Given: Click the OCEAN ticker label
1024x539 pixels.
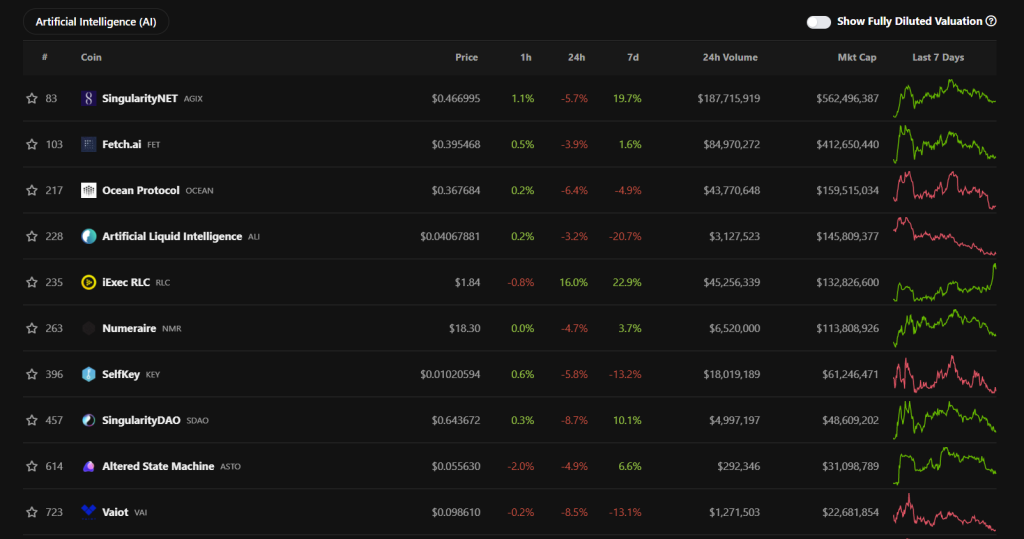Looking at the screenshot, I should tap(200, 191).
